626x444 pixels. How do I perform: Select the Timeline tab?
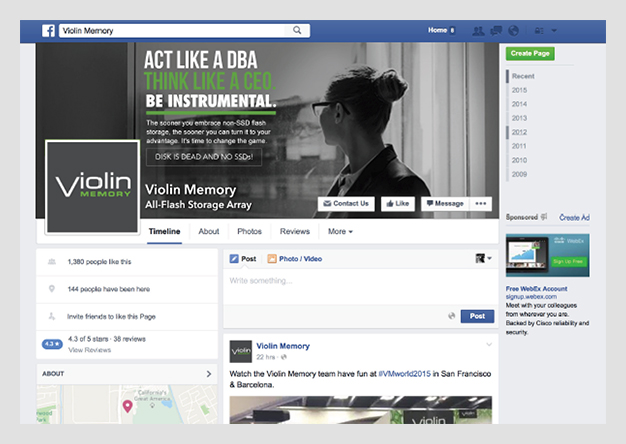tap(164, 232)
